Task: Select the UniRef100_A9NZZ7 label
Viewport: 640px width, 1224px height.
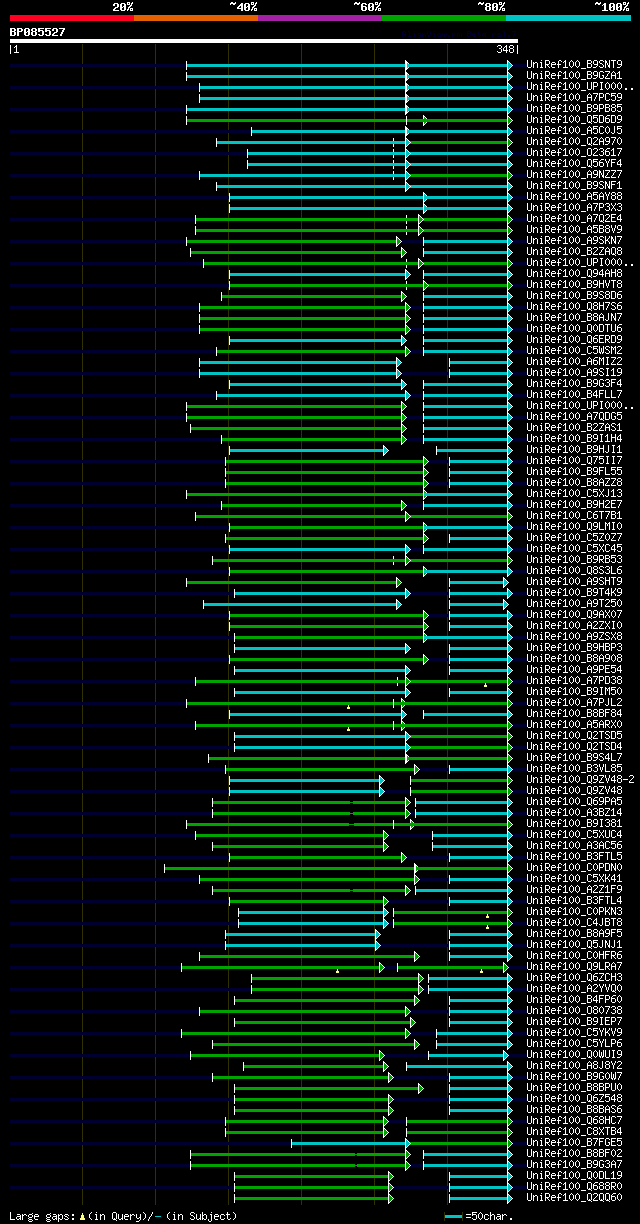Action: [574, 174]
